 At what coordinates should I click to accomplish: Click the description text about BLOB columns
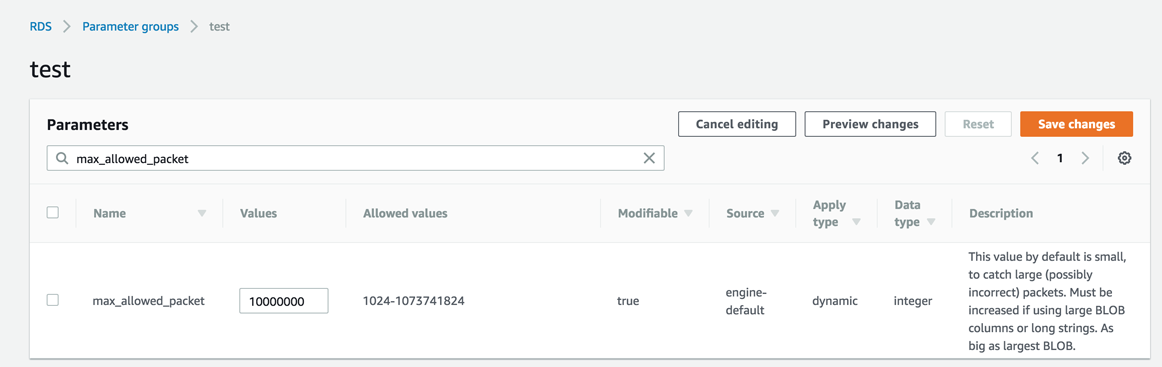(1048, 301)
